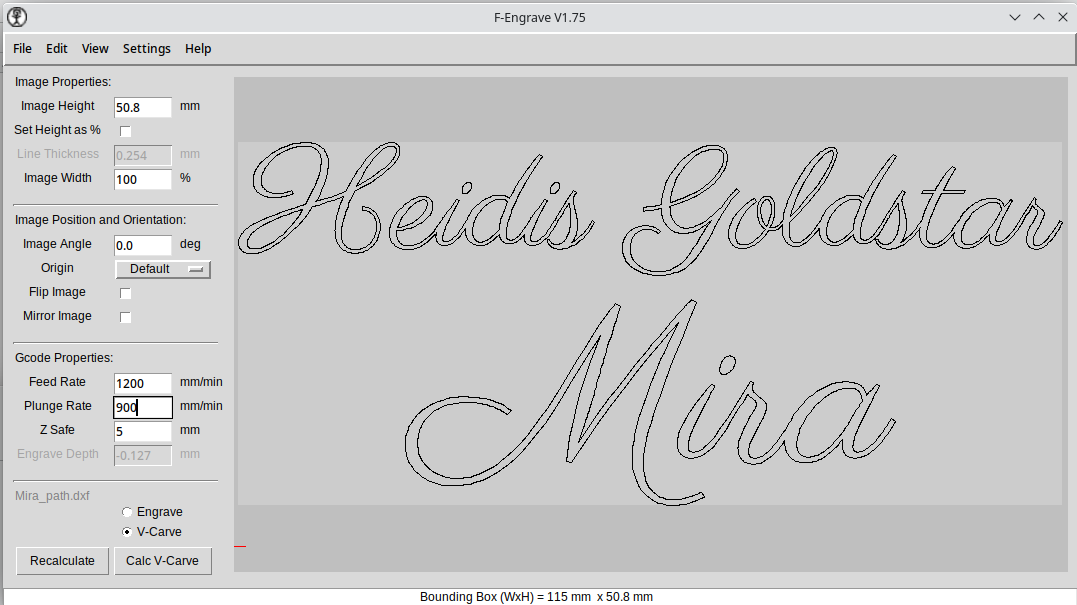
Task: Click the Calc V-Carve button
Action: [162, 561]
